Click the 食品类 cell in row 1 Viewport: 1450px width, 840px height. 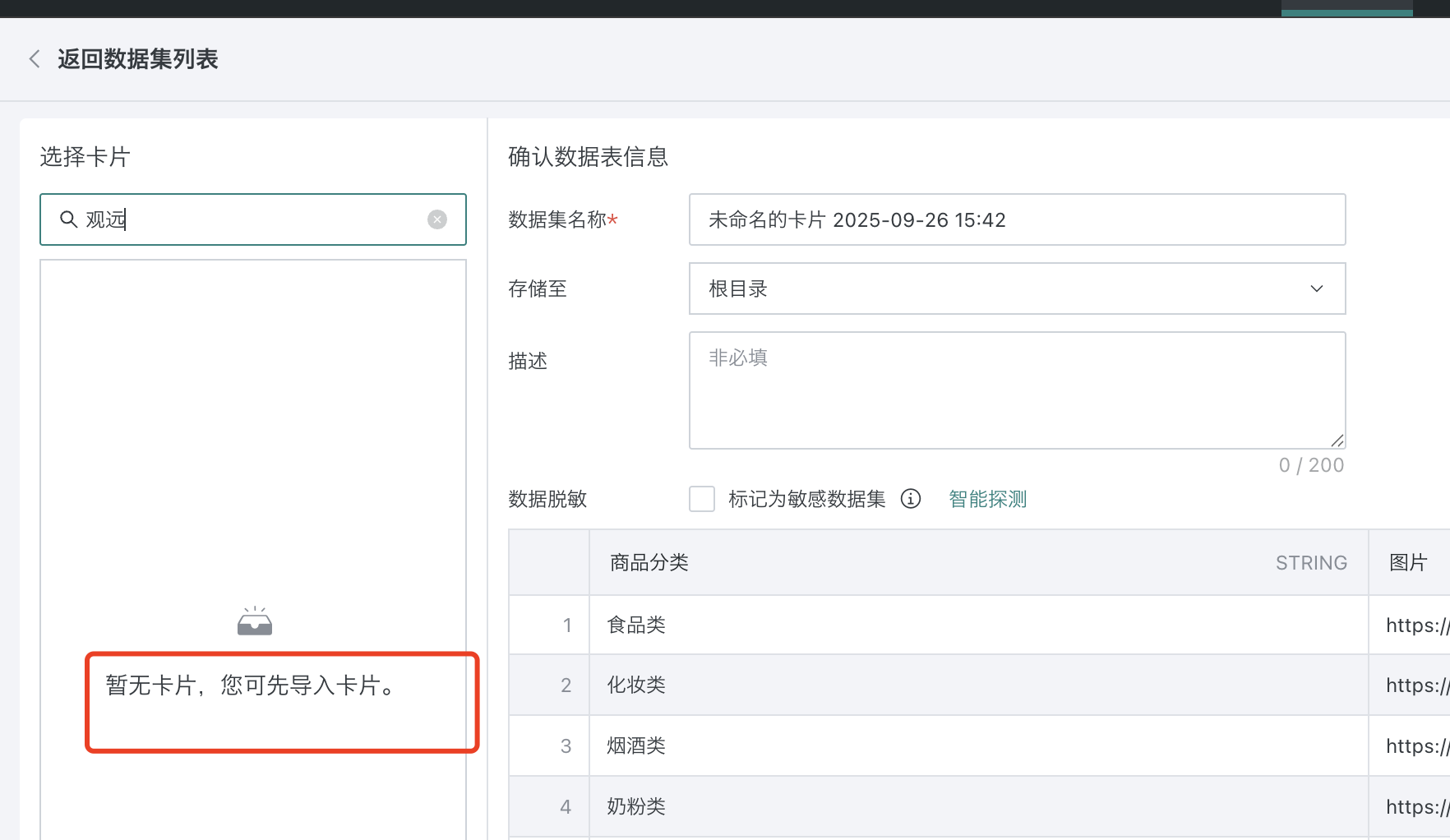(636, 625)
